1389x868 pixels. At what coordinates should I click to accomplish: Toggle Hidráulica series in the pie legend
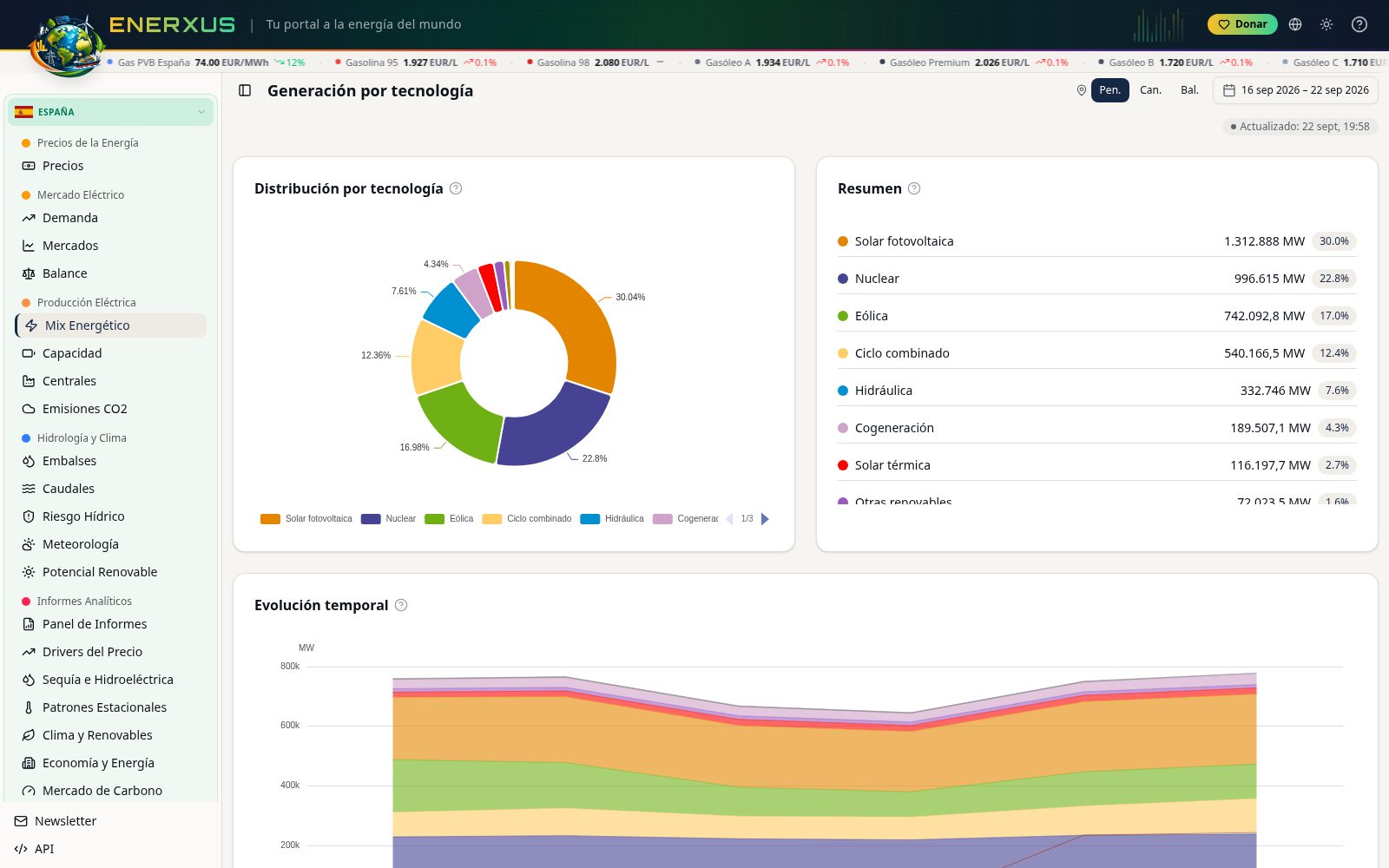(x=612, y=519)
